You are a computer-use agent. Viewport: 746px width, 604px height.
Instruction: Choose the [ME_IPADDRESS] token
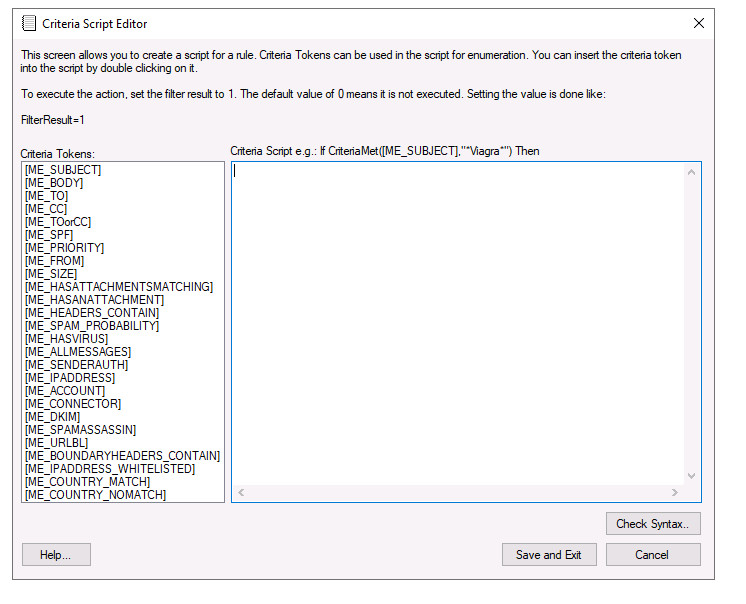point(70,378)
